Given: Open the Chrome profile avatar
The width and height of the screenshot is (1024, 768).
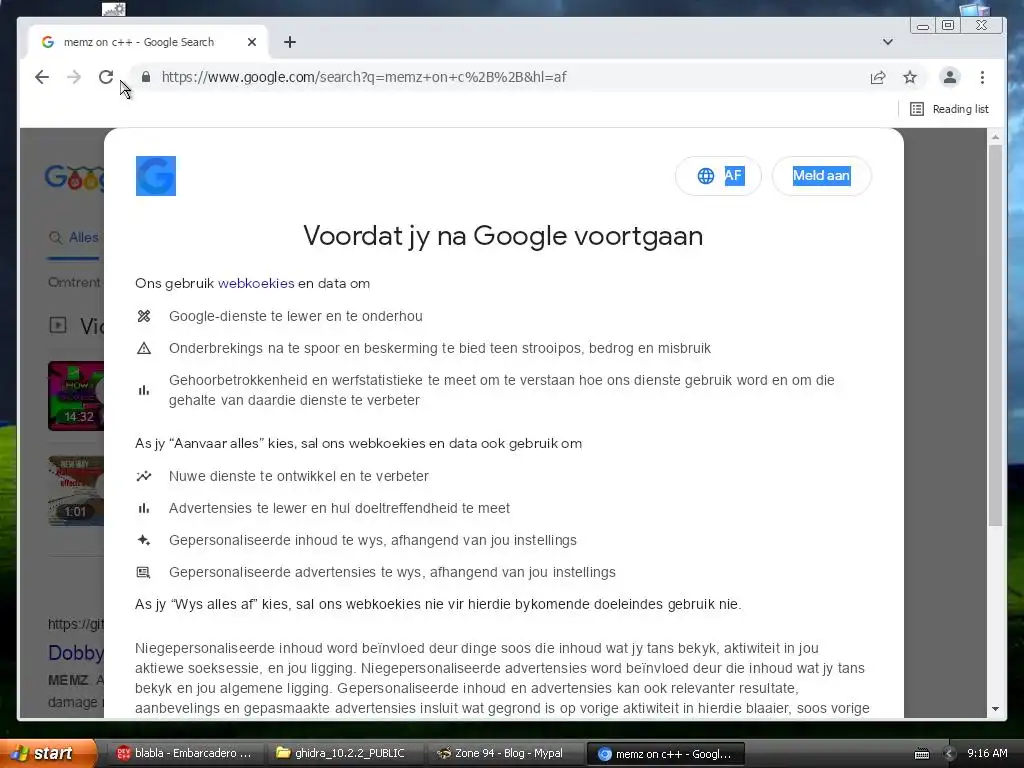Looking at the screenshot, I should tap(950, 77).
